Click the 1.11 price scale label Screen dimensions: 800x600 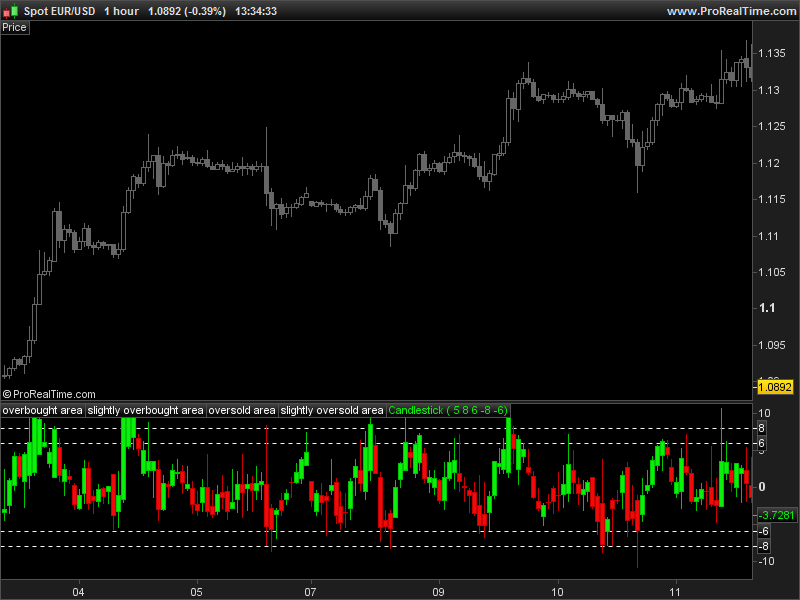(769, 236)
